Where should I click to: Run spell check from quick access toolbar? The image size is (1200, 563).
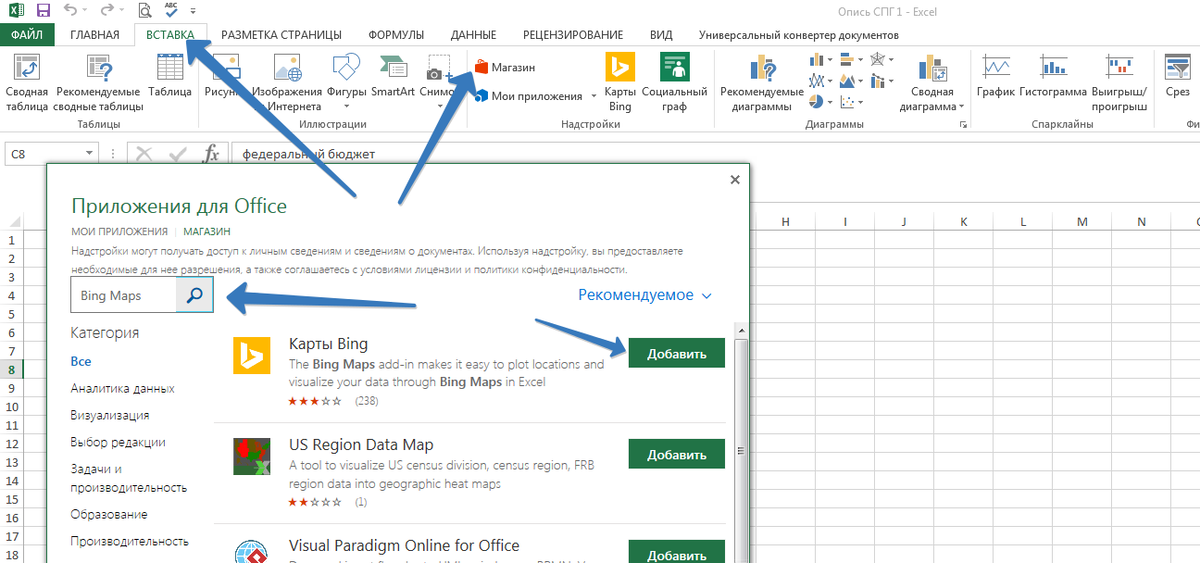pyautogui.click(x=170, y=10)
